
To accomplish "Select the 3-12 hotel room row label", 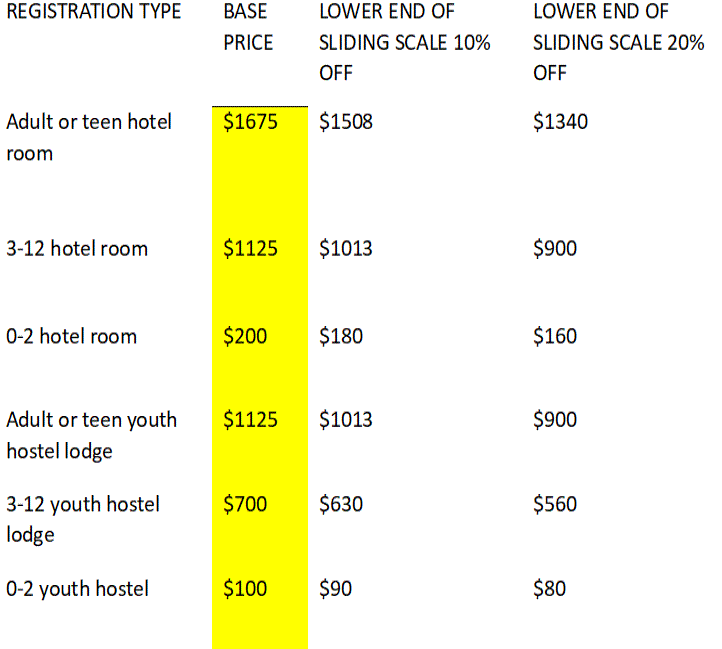I will tap(77, 249).
